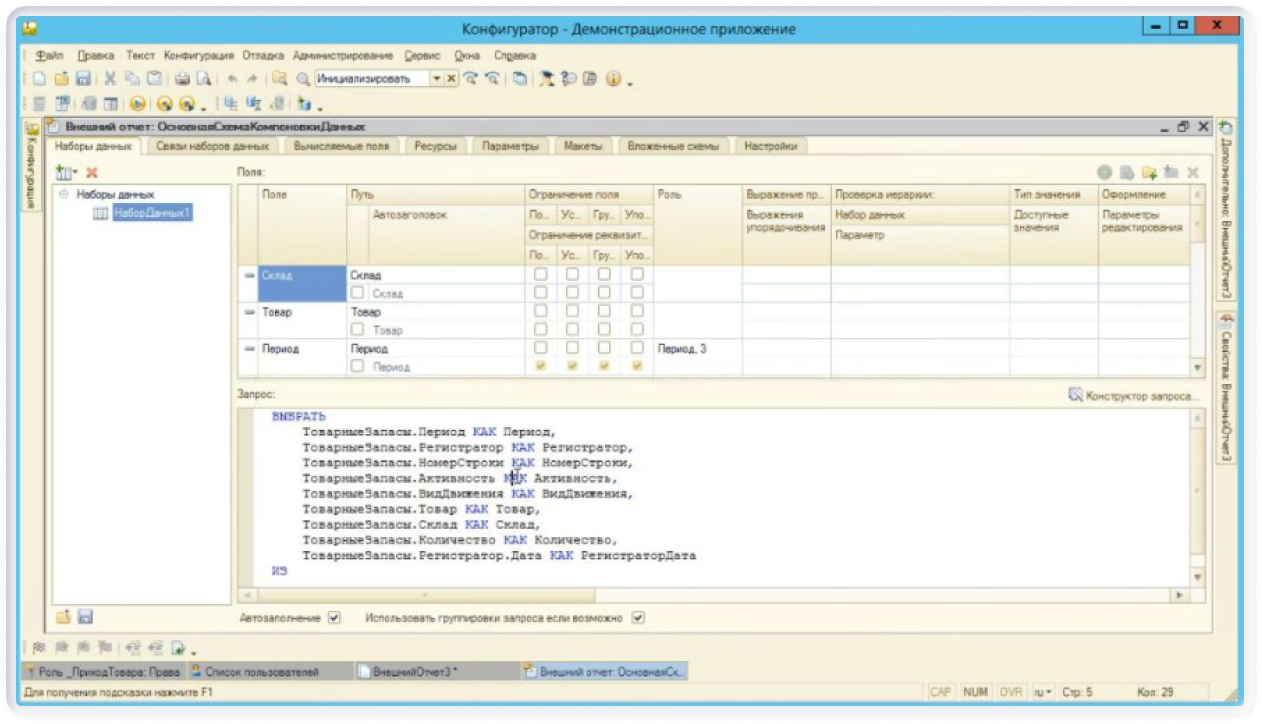Screen dimensions: 1262x724
Task: Toggle the Автозаполнение checkbox
Action: pyautogui.click(x=335, y=618)
